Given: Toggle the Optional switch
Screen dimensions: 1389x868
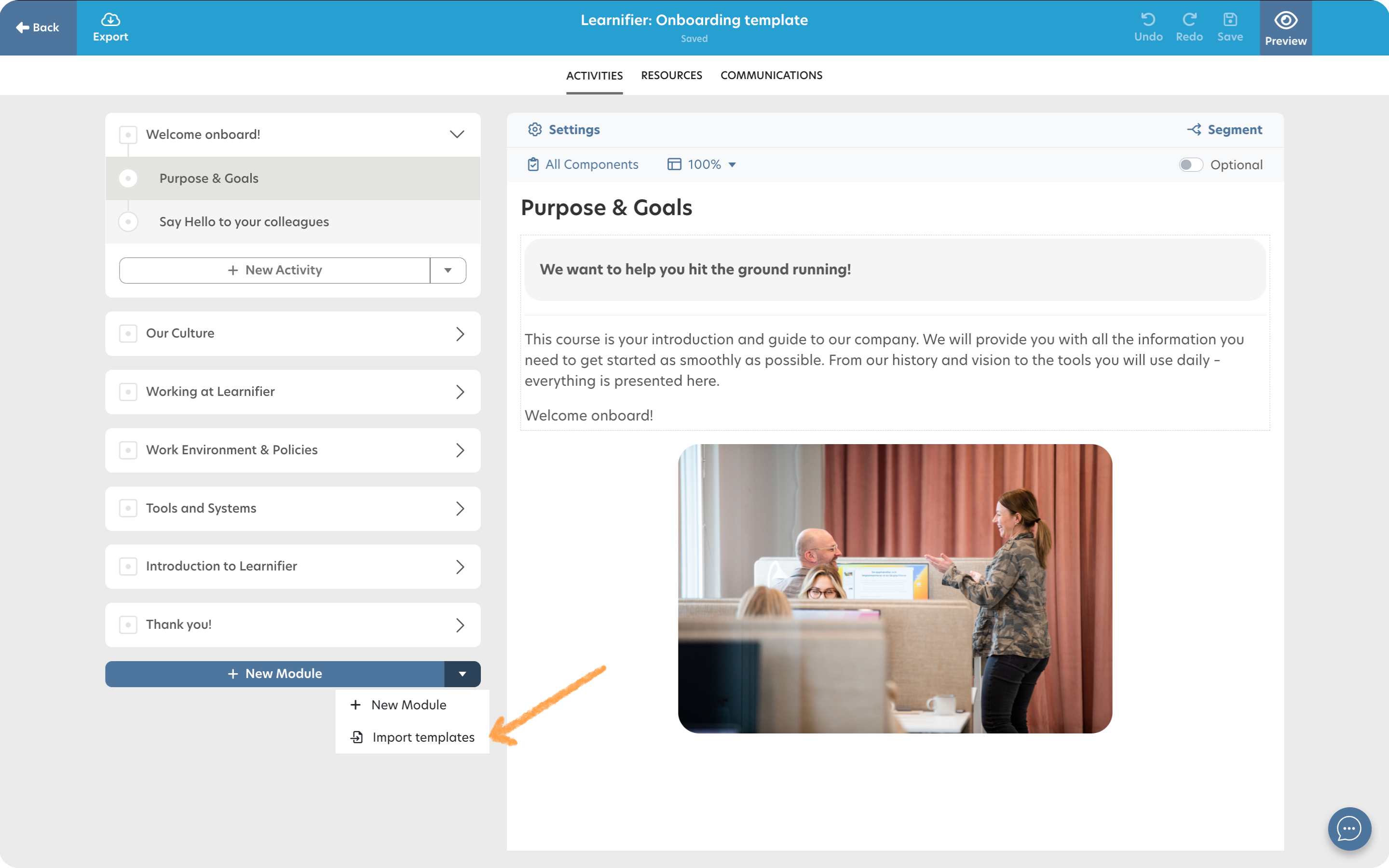Looking at the screenshot, I should coord(1191,165).
